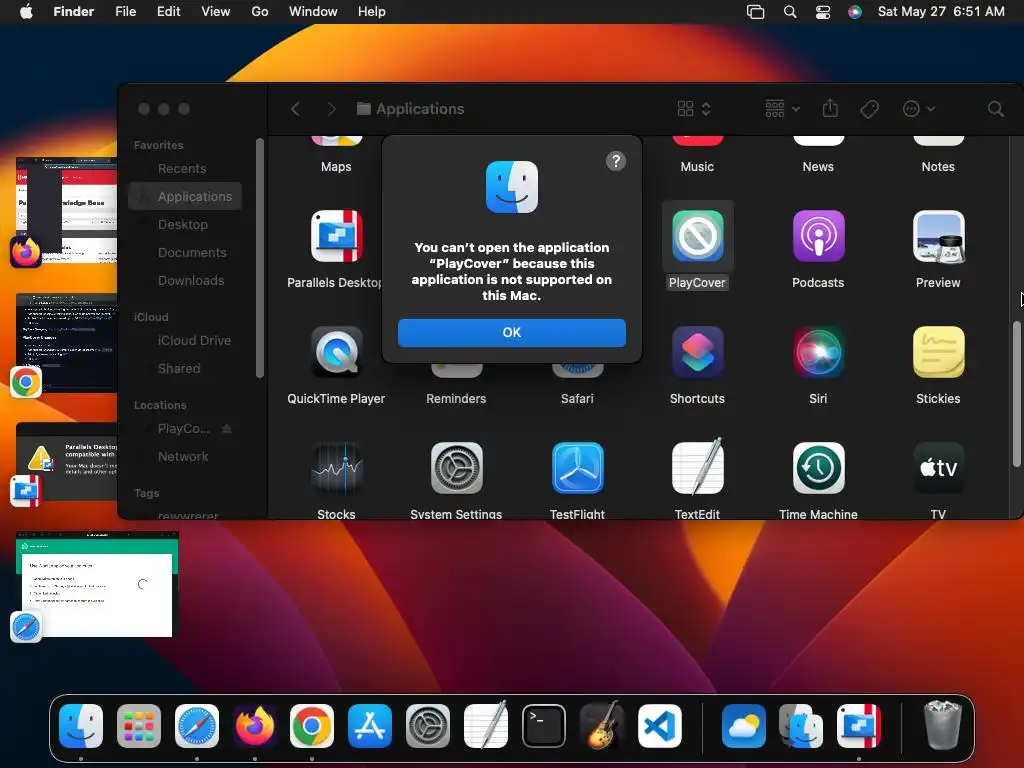Select the TextEdit app icon
1024x768 pixels.
coord(697,466)
